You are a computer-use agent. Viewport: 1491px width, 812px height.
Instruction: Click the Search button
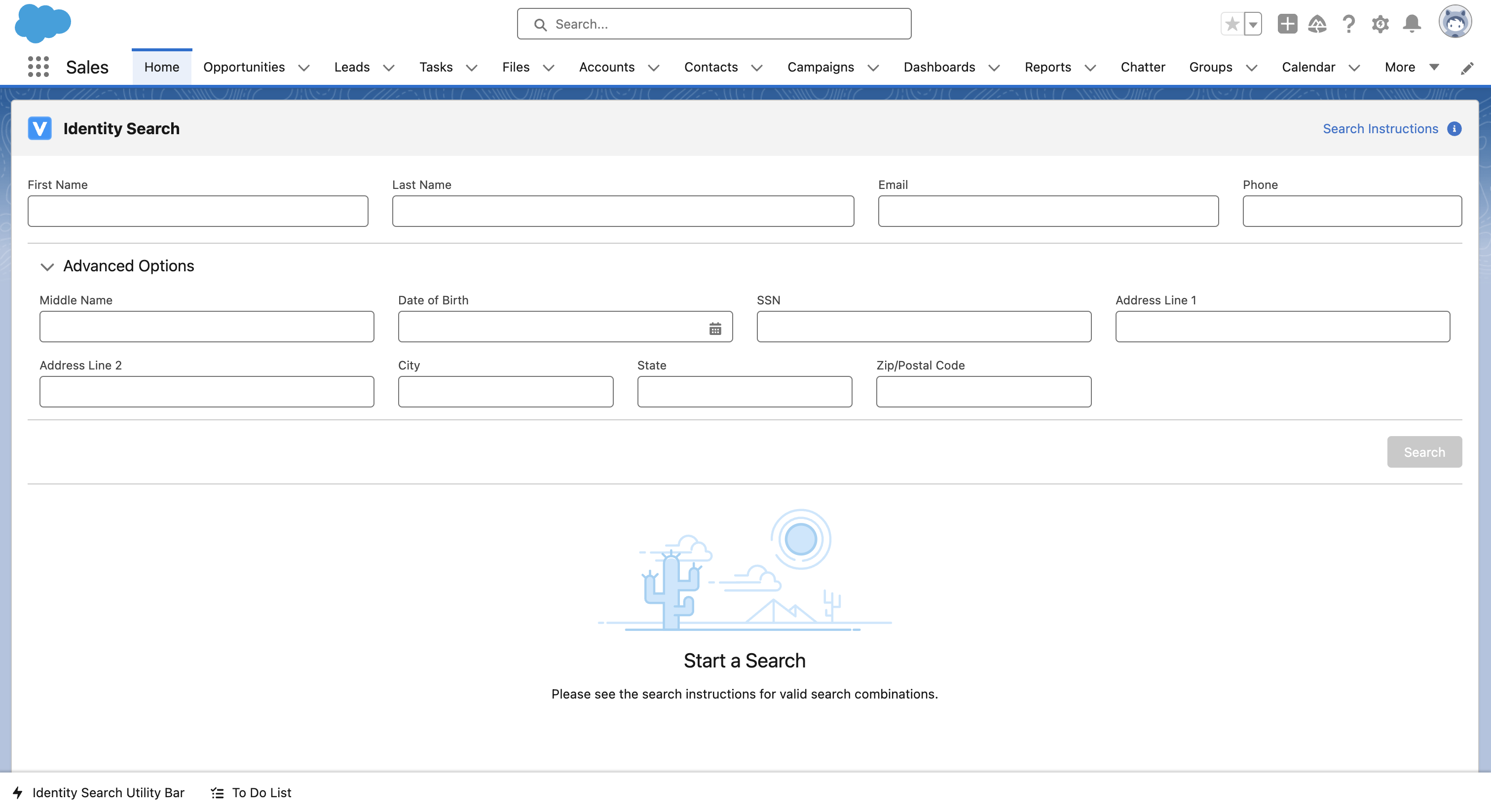1424,451
